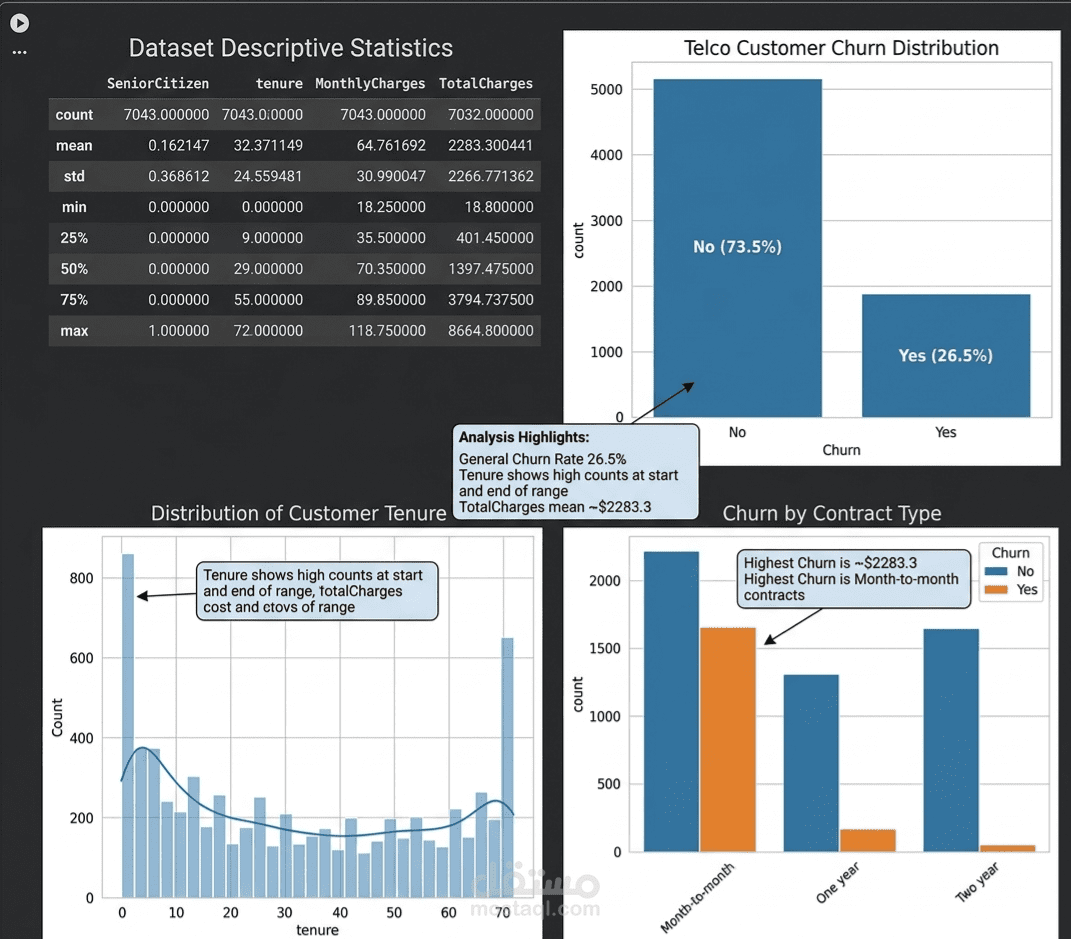Viewport: 1071px width, 939px height.
Task: Select the tenure max value 72.000000
Action: point(268,331)
